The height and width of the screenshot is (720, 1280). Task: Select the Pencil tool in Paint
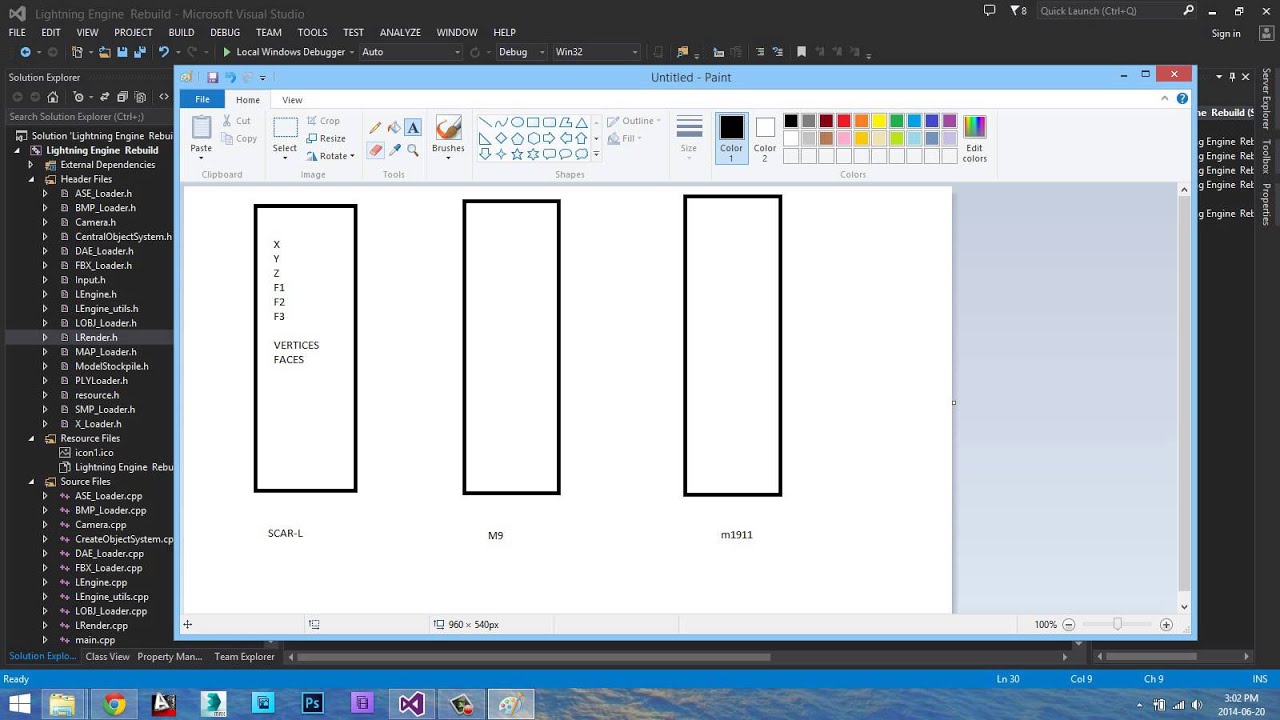[x=375, y=128]
